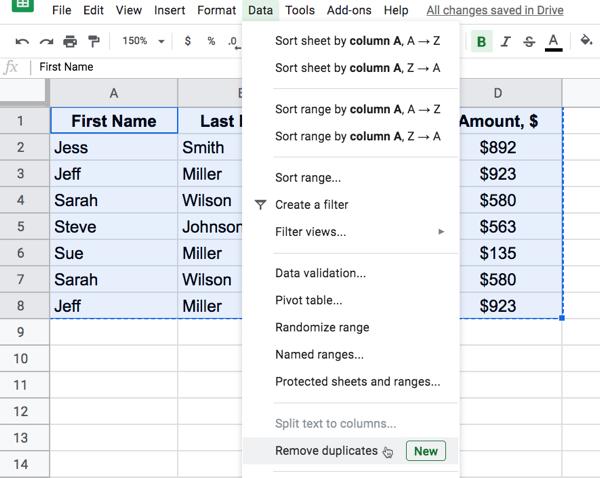Screen dimensions: 600x478
Task: Click the fx function icon
Action: [10, 67]
